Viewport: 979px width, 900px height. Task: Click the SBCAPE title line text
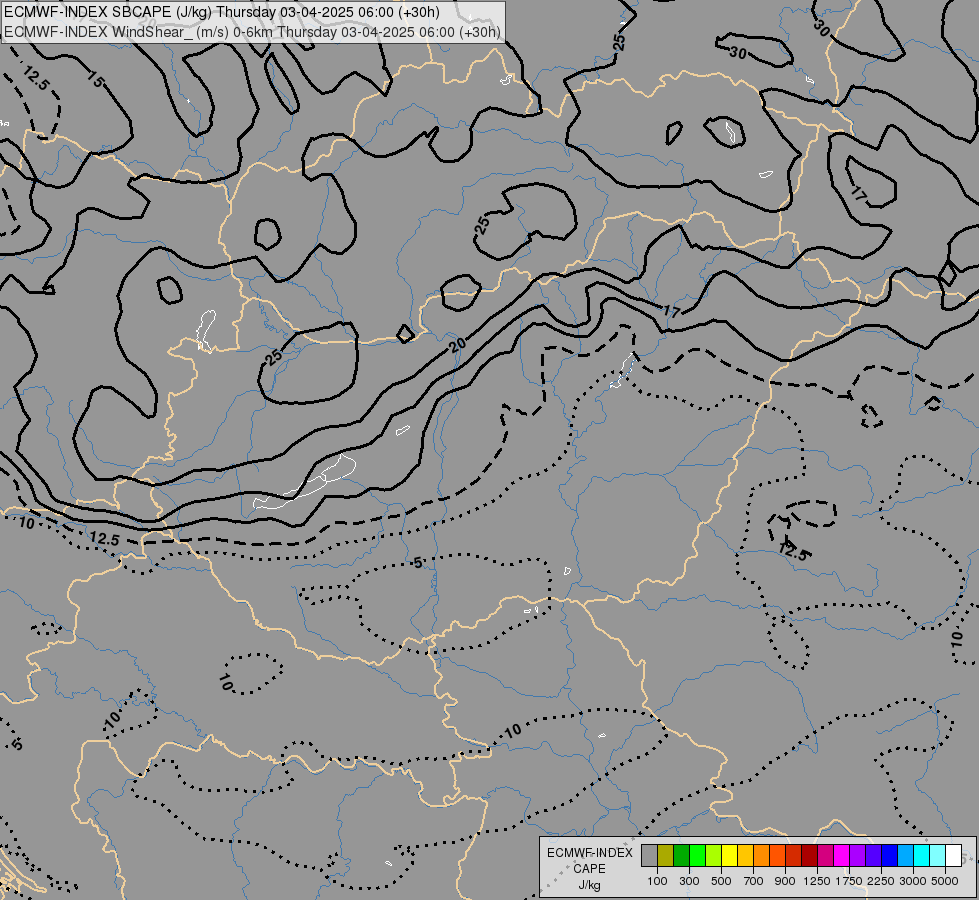coord(222,12)
